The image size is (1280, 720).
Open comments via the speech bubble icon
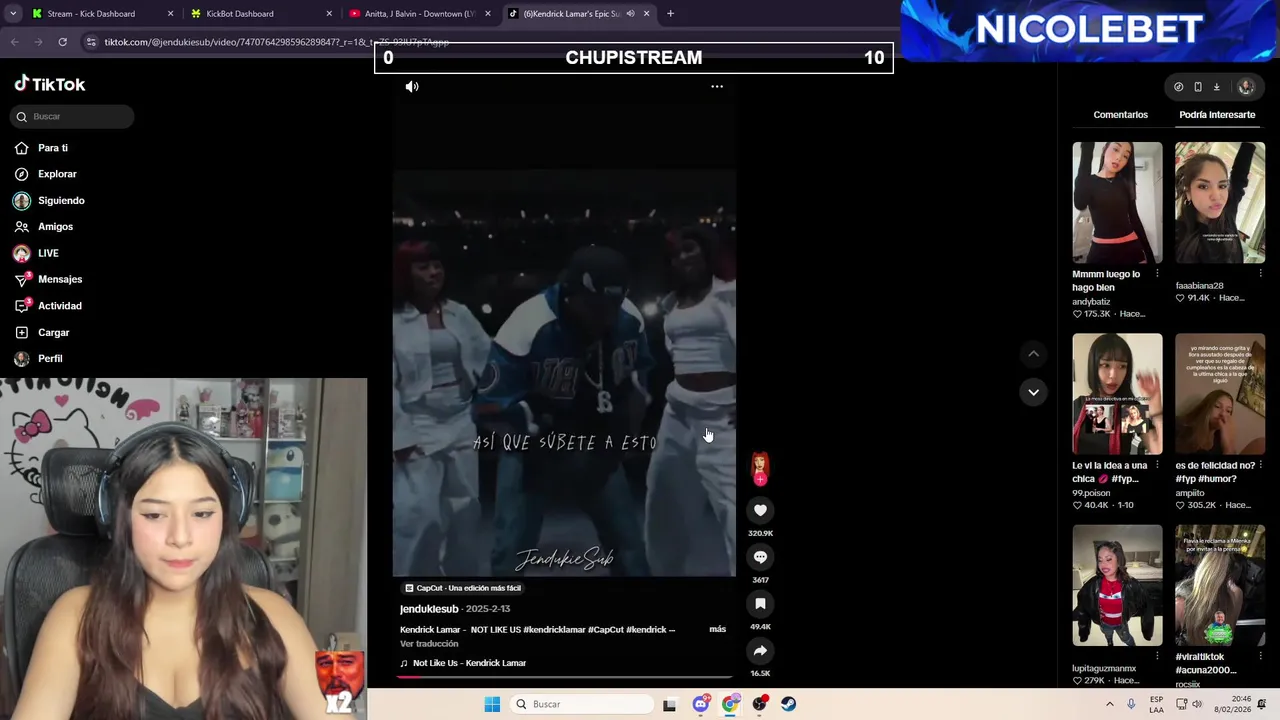760,557
